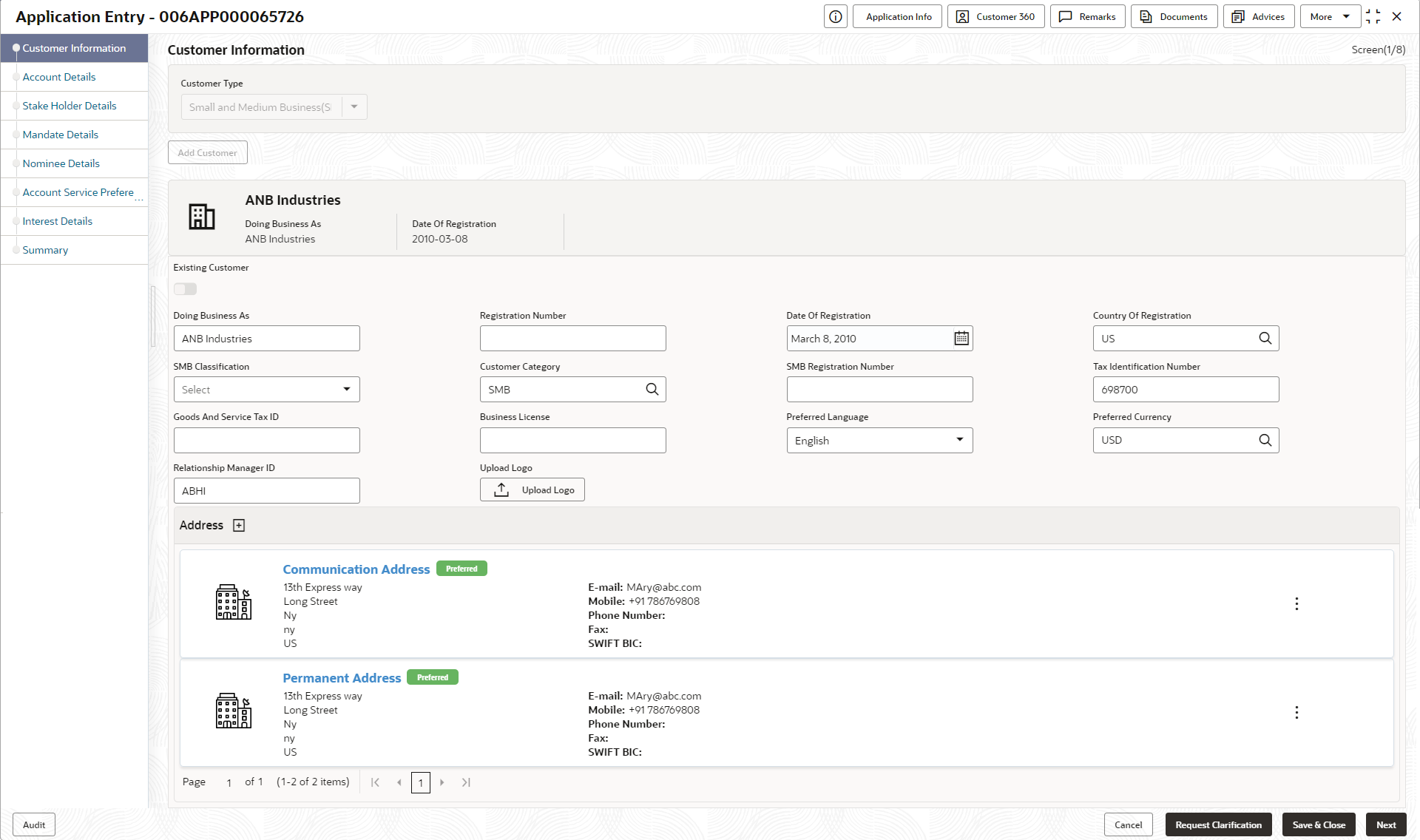This screenshot has width=1420, height=840.
Task: Open the Nominee Details section
Action: [61, 163]
